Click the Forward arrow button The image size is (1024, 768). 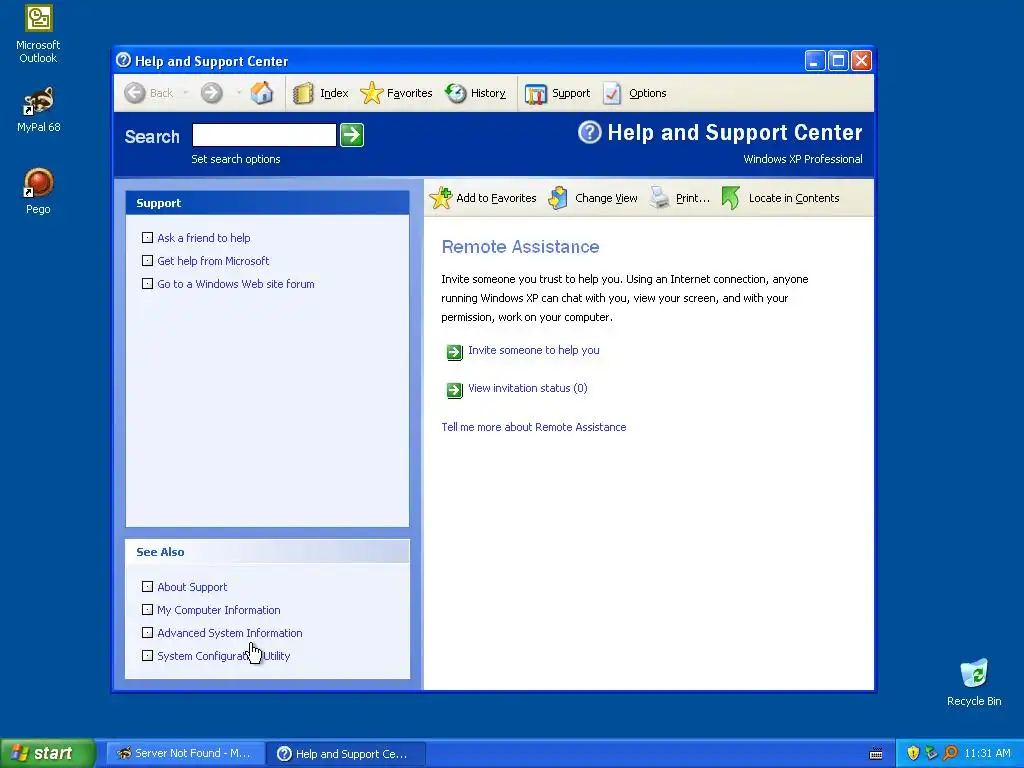coord(212,93)
